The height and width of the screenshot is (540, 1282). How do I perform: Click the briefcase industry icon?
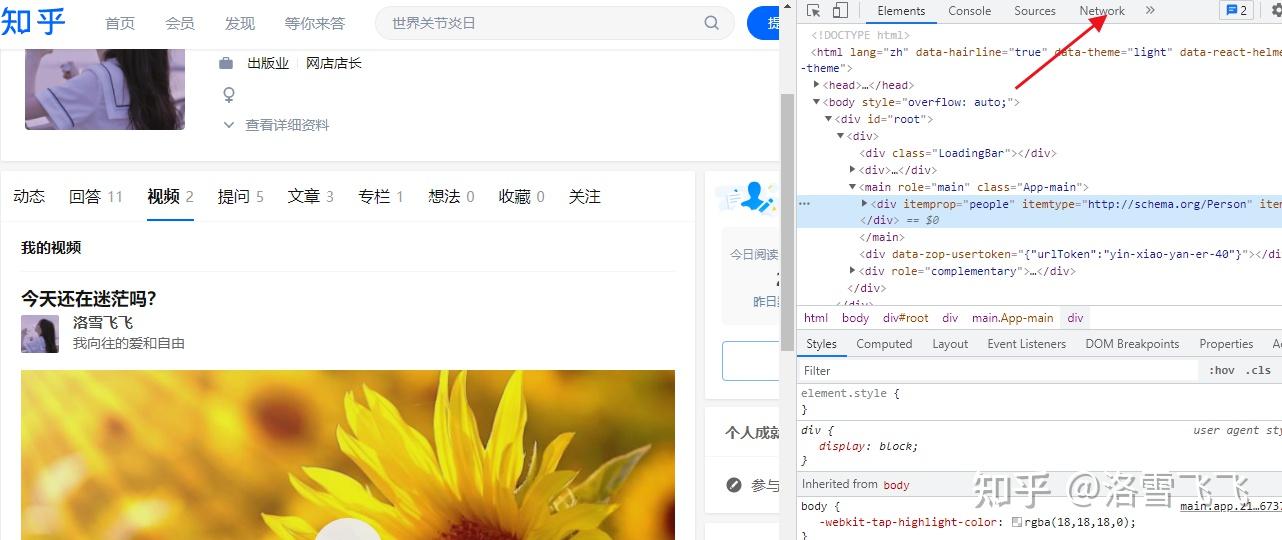[x=226, y=63]
